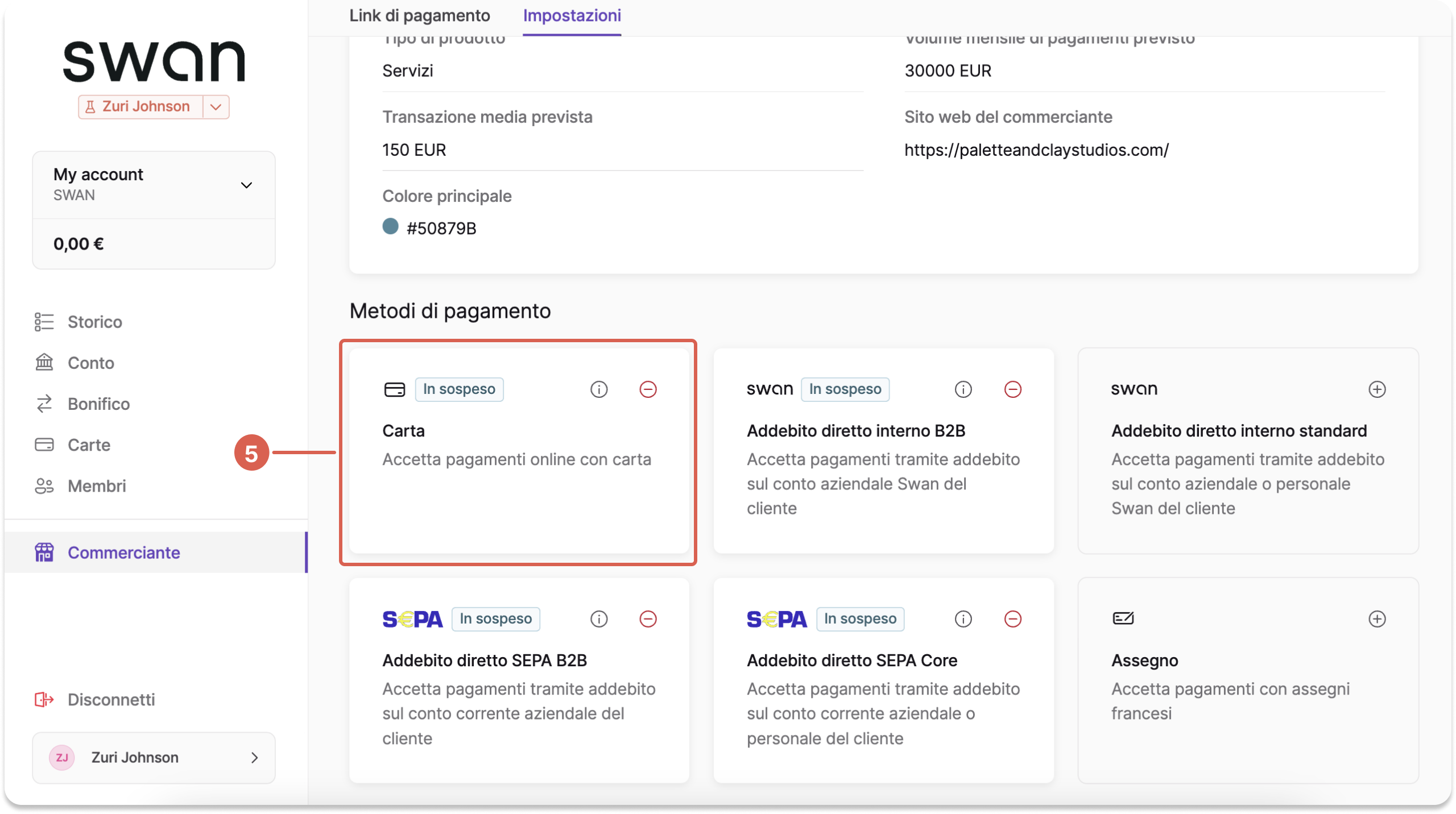
Task: Click the 0,00 € account balance
Action: 78,244
